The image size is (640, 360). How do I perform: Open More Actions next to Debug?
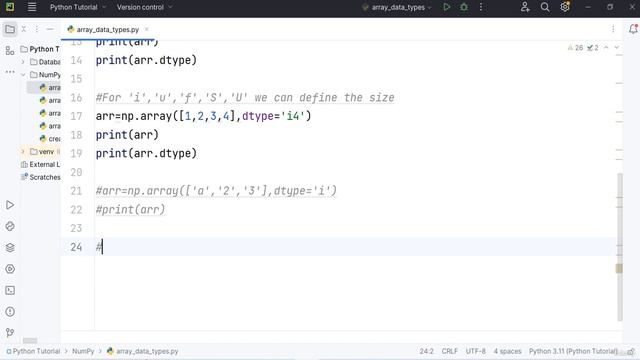tap(481, 7)
